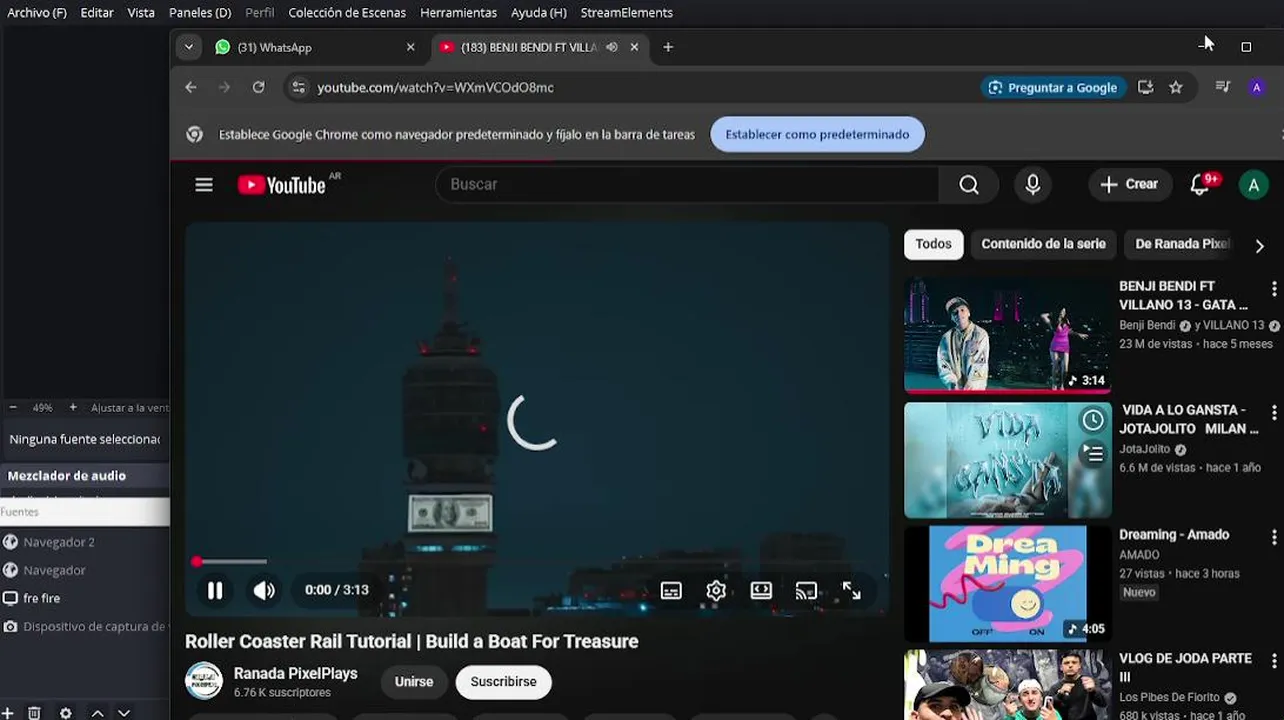Pause the YouTube video
Image resolution: width=1284 pixels, height=720 pixels.
(x=215, y=590)
